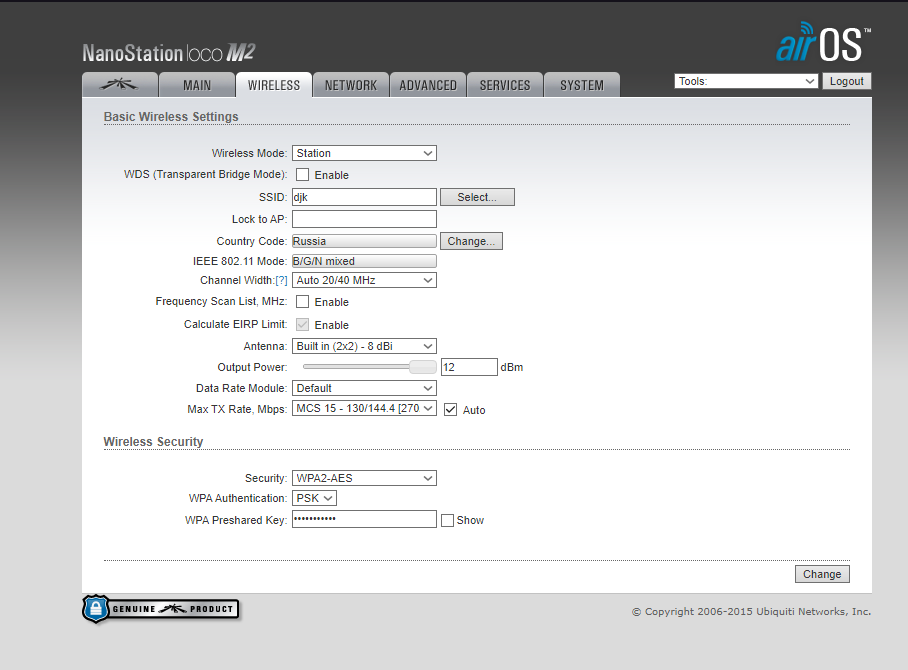Click the Genuine Product badge
The image size is (908, 670).
point(160,609)
